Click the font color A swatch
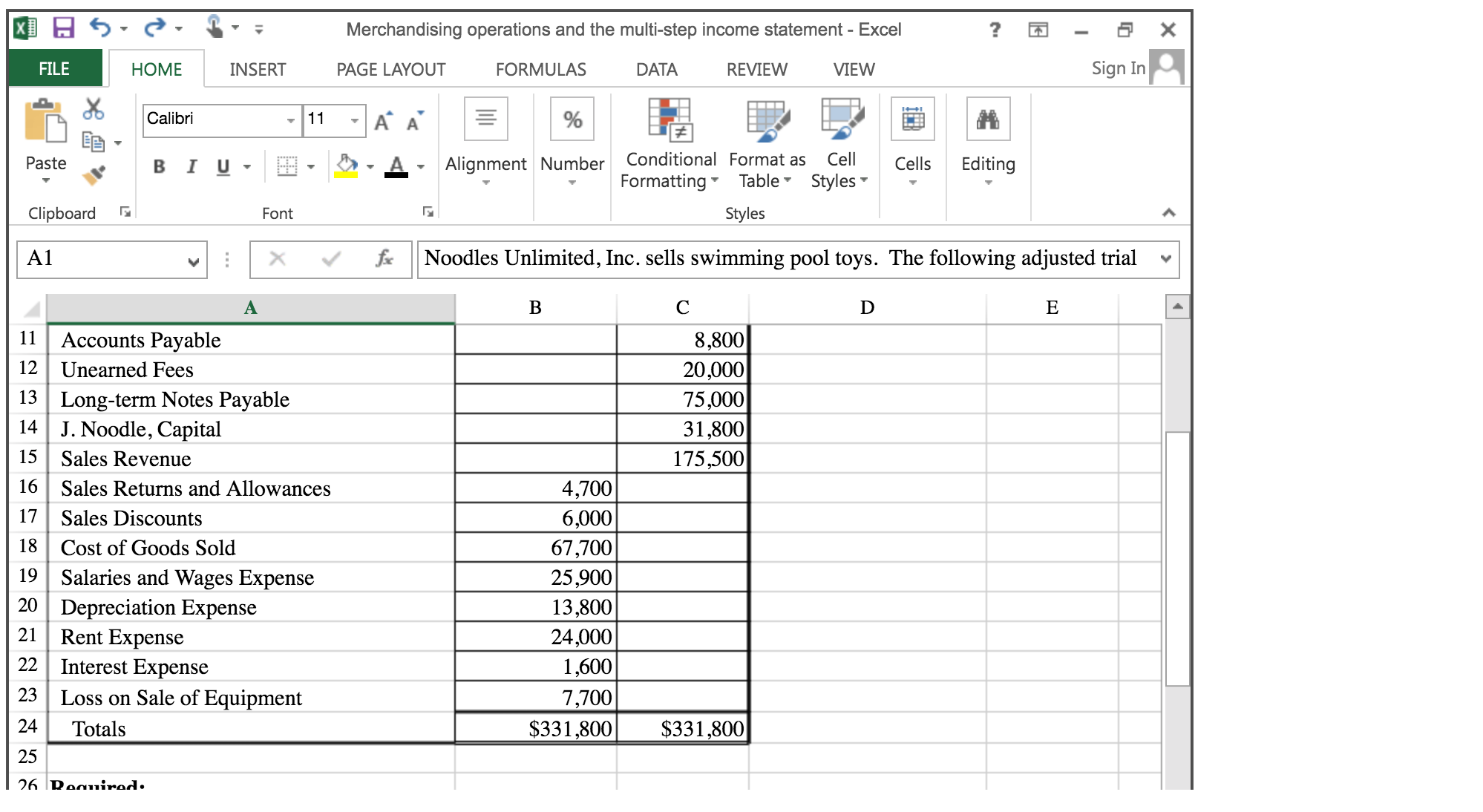 tap(396, 166)
